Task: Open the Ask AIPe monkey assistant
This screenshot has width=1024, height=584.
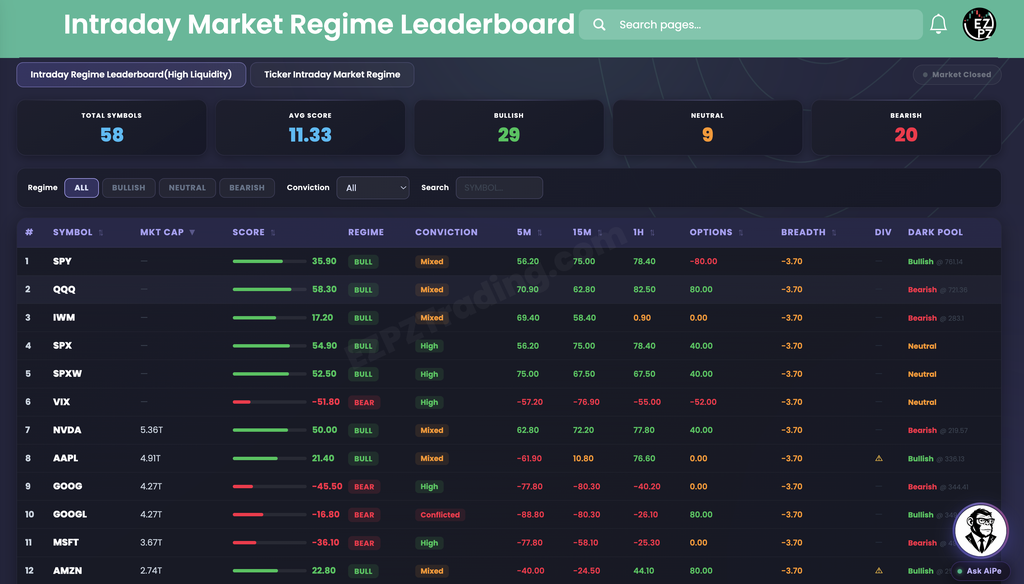Action: (980, 530)
